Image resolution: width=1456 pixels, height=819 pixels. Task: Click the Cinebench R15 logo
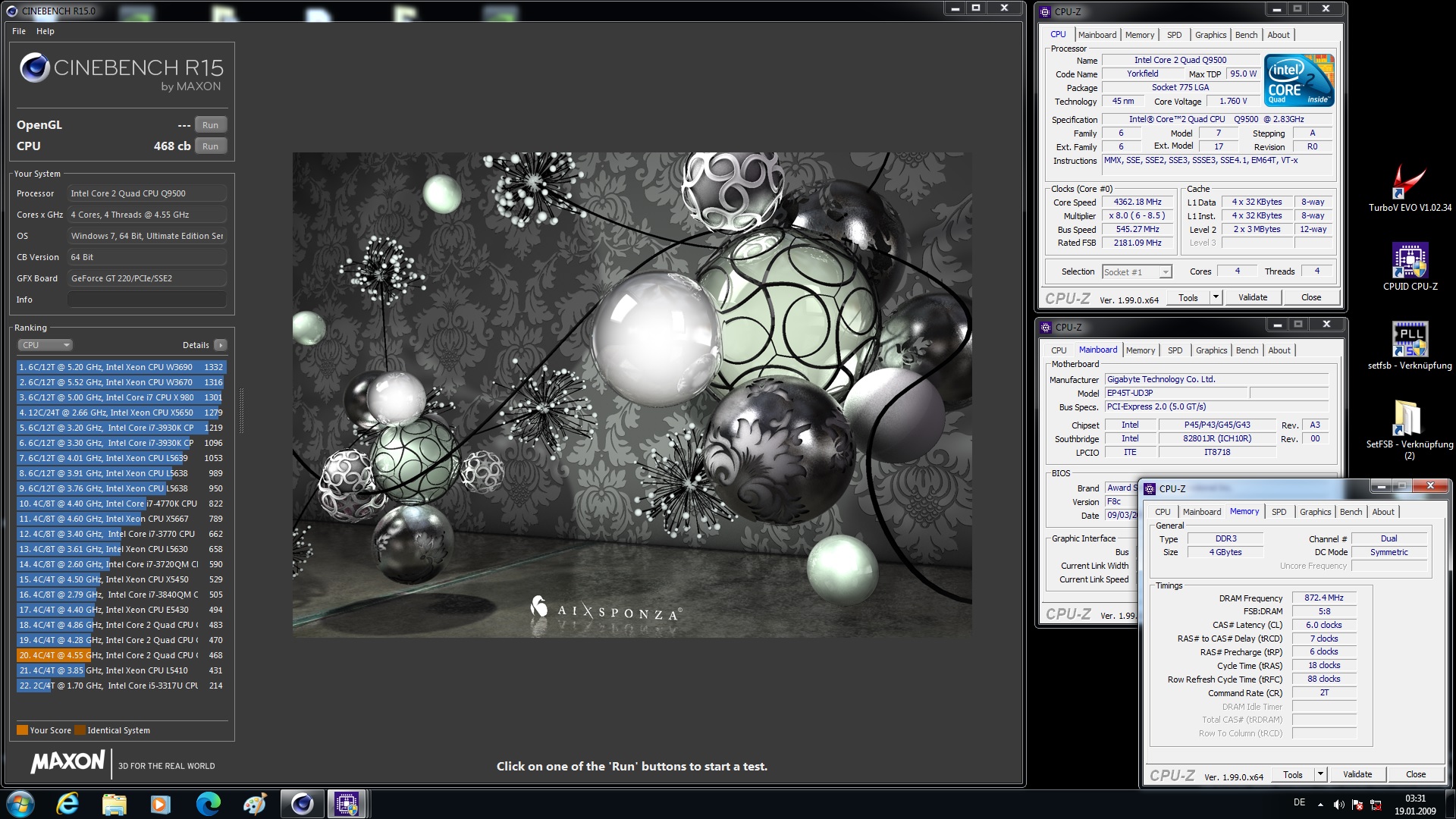tap(121, 72)
